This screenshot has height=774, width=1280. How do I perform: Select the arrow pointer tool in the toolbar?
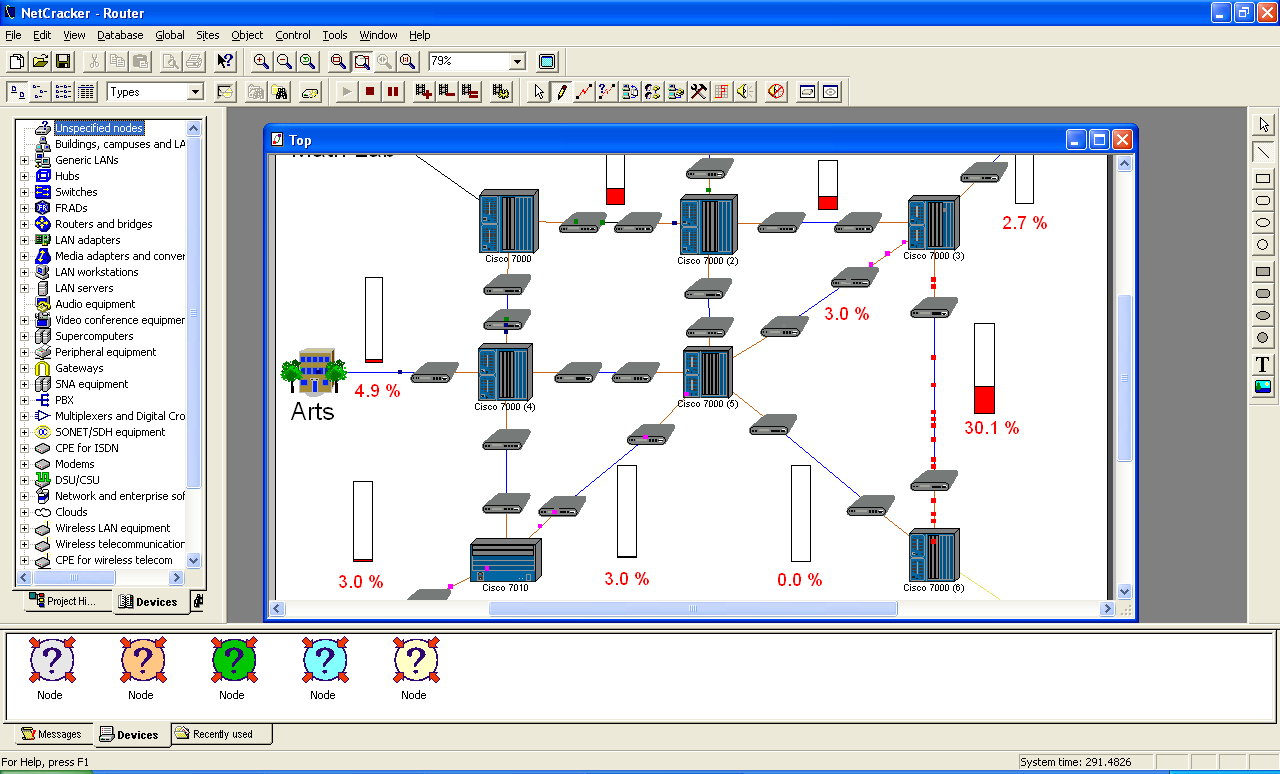click(539, 92)
